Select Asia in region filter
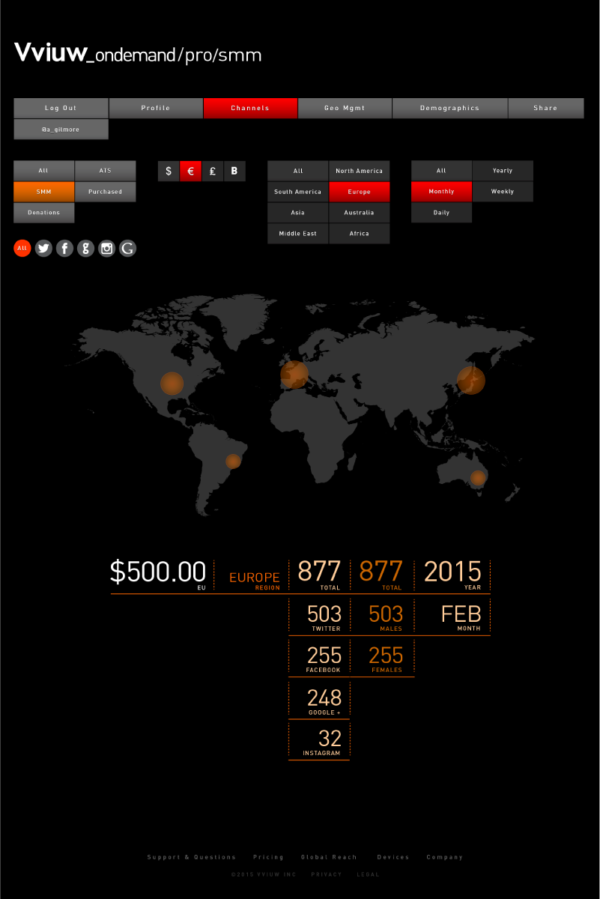The height and width of the screenshot is (899, 600). 298,213
